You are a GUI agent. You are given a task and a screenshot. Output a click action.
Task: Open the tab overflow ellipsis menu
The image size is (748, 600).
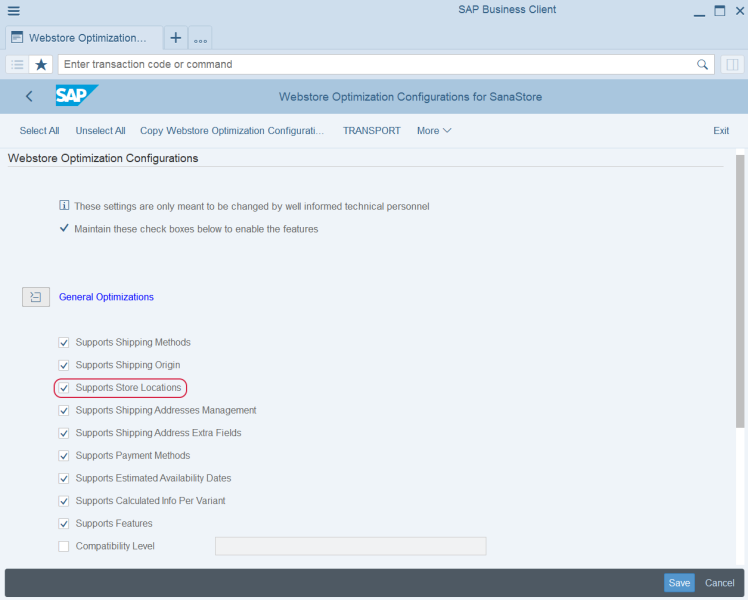point(200,39)
